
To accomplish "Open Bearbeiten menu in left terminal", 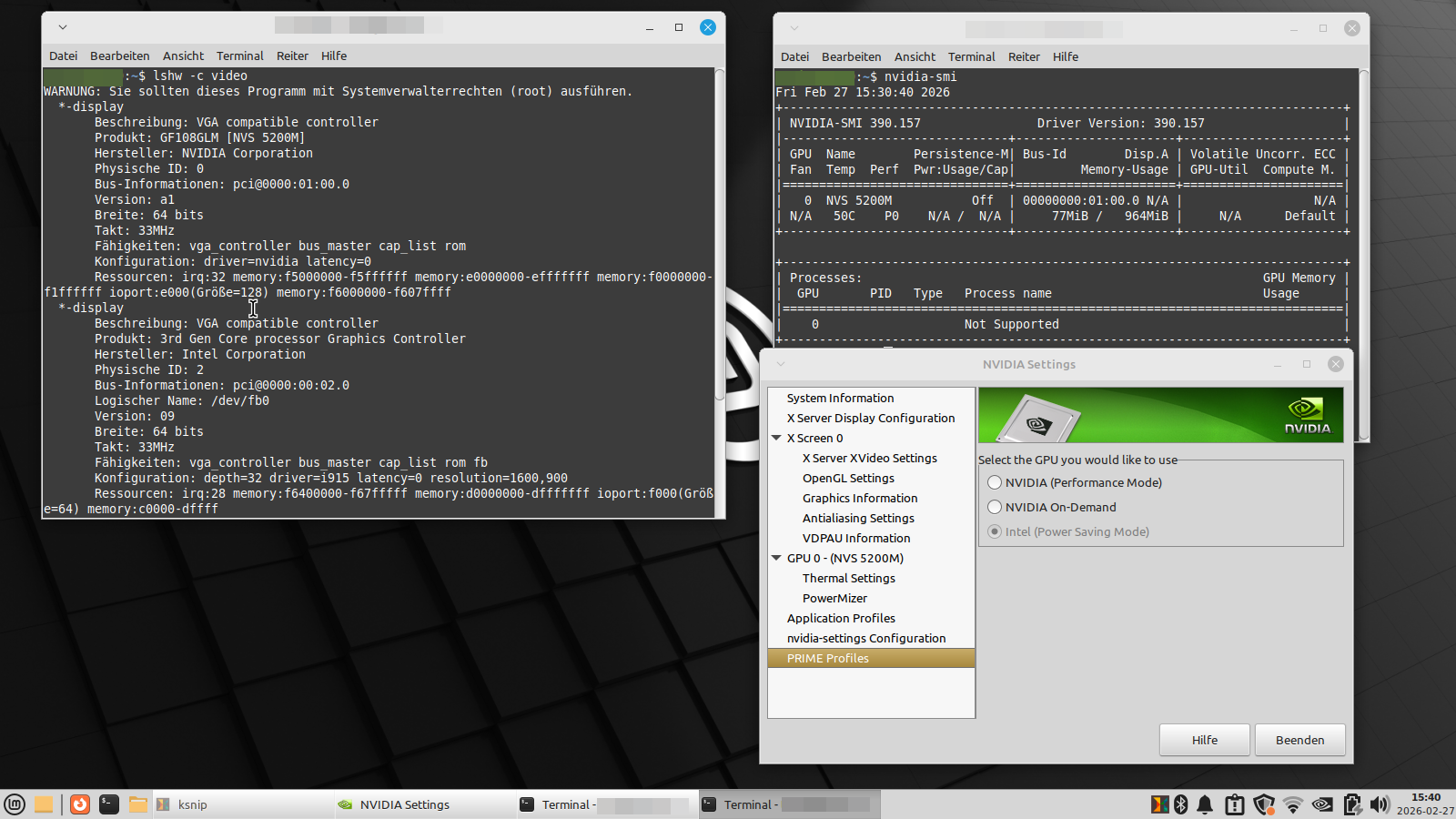I will (119, 56).
